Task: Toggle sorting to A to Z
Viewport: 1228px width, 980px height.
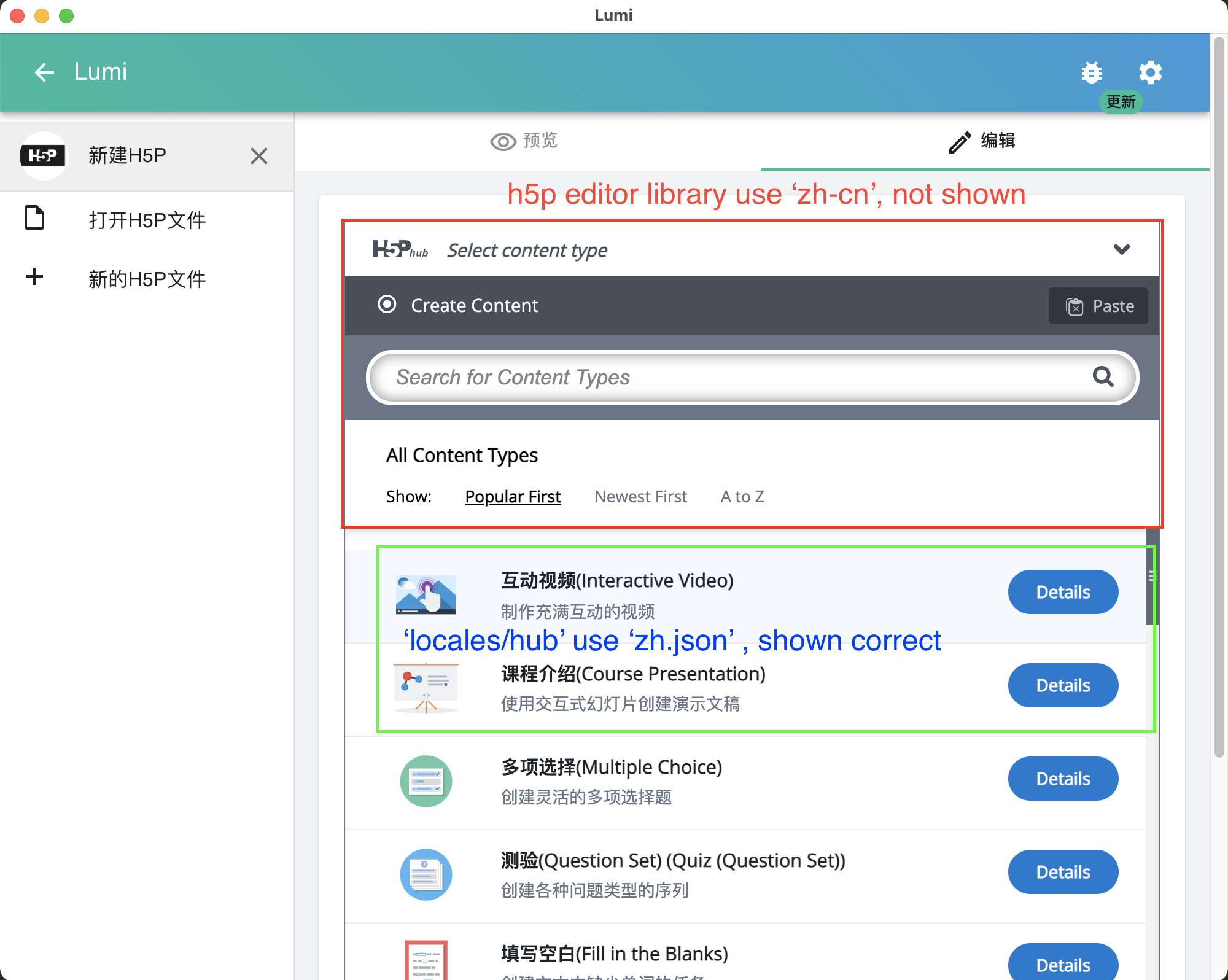Action: tap(742, 496)
